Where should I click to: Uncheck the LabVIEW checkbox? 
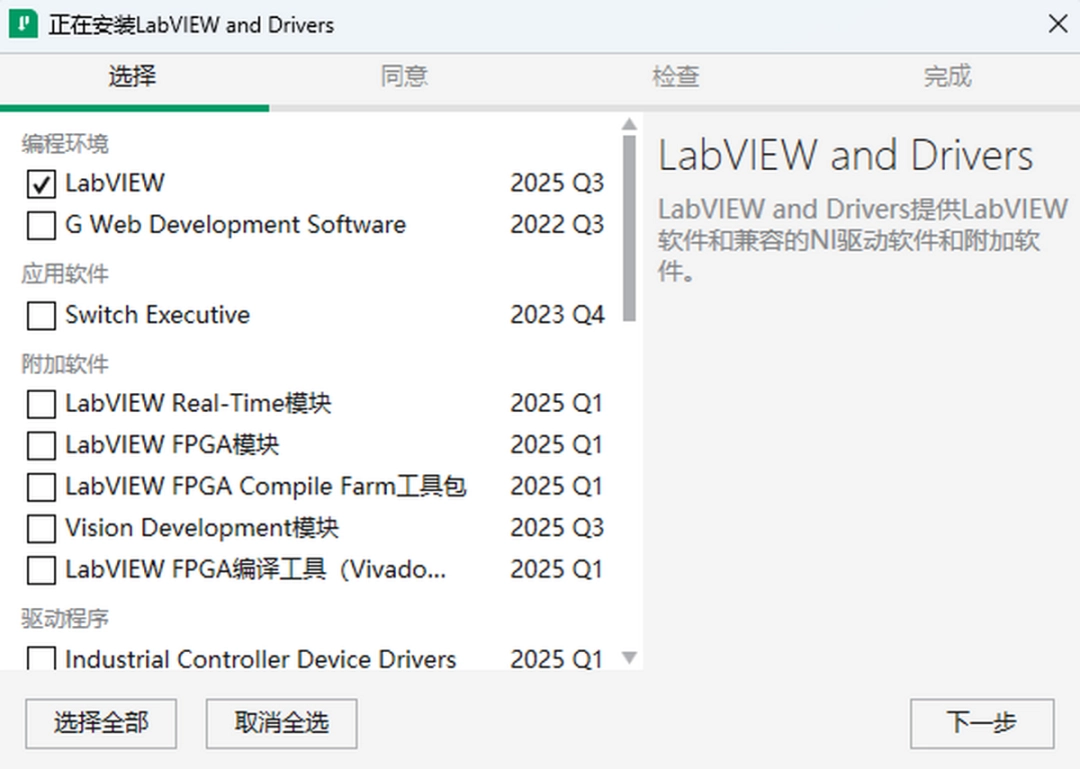pyautogui.click(x=40, y=183)
